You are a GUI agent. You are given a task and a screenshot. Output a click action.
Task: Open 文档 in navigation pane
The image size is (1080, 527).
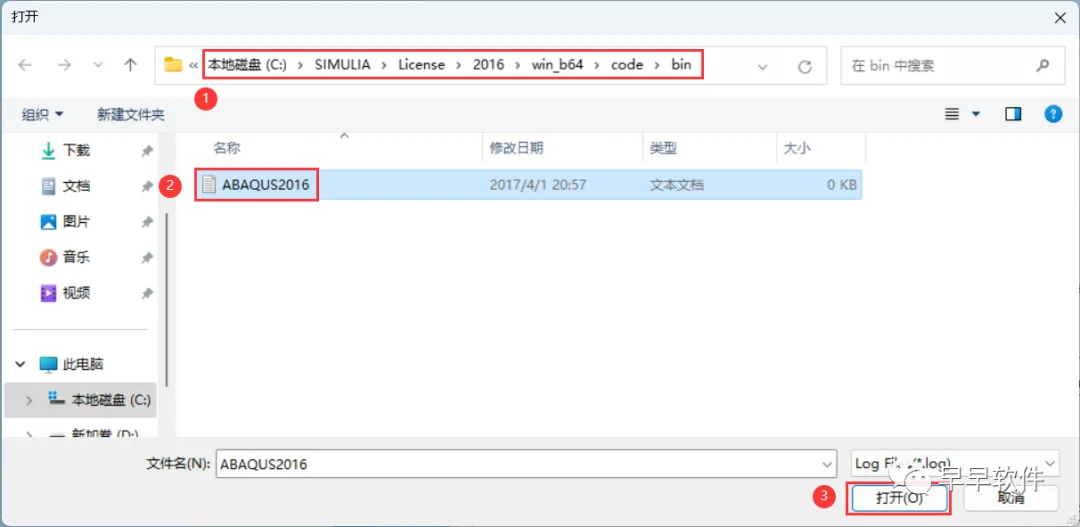click(x=76, y=186)
